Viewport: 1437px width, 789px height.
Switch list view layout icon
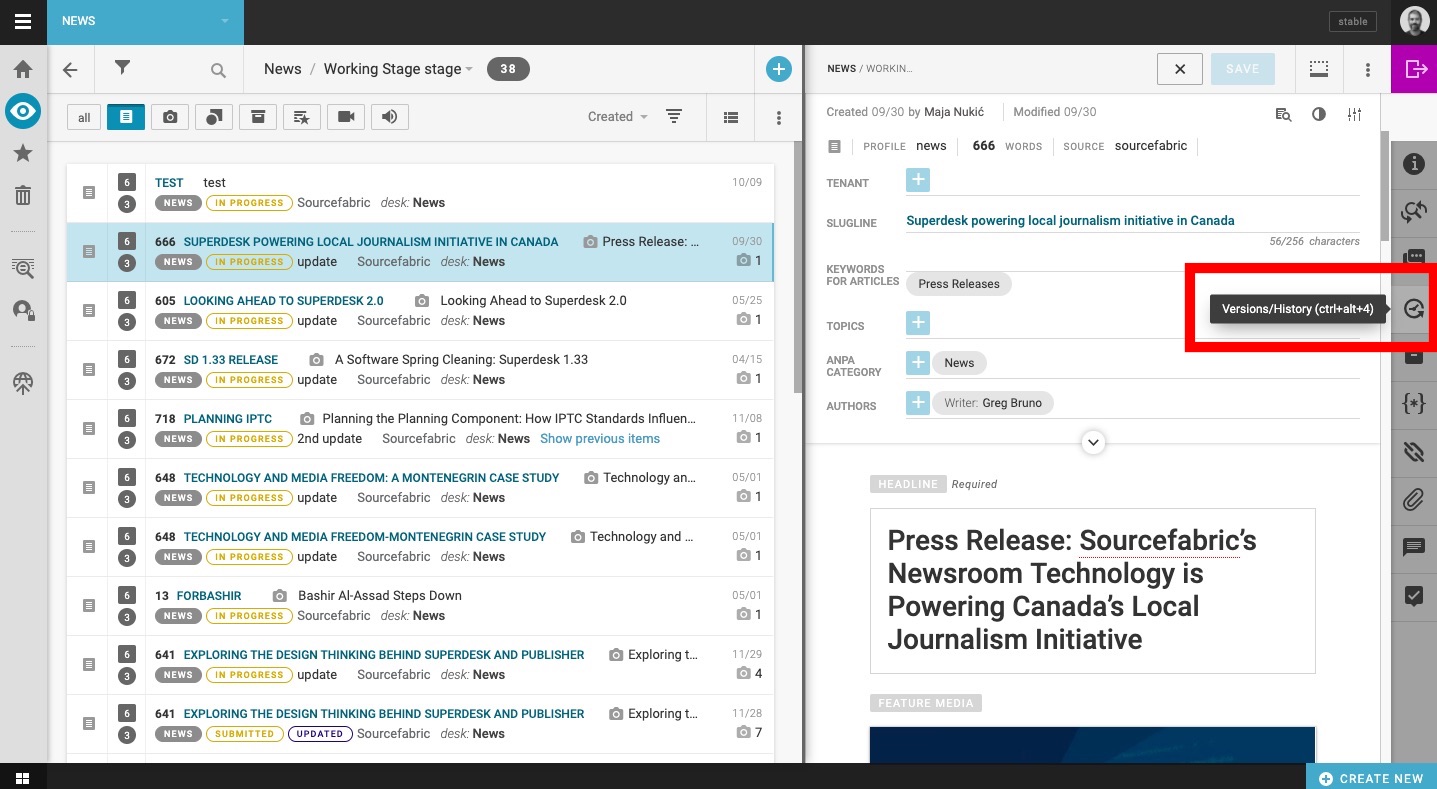click(x=731, y=117)
